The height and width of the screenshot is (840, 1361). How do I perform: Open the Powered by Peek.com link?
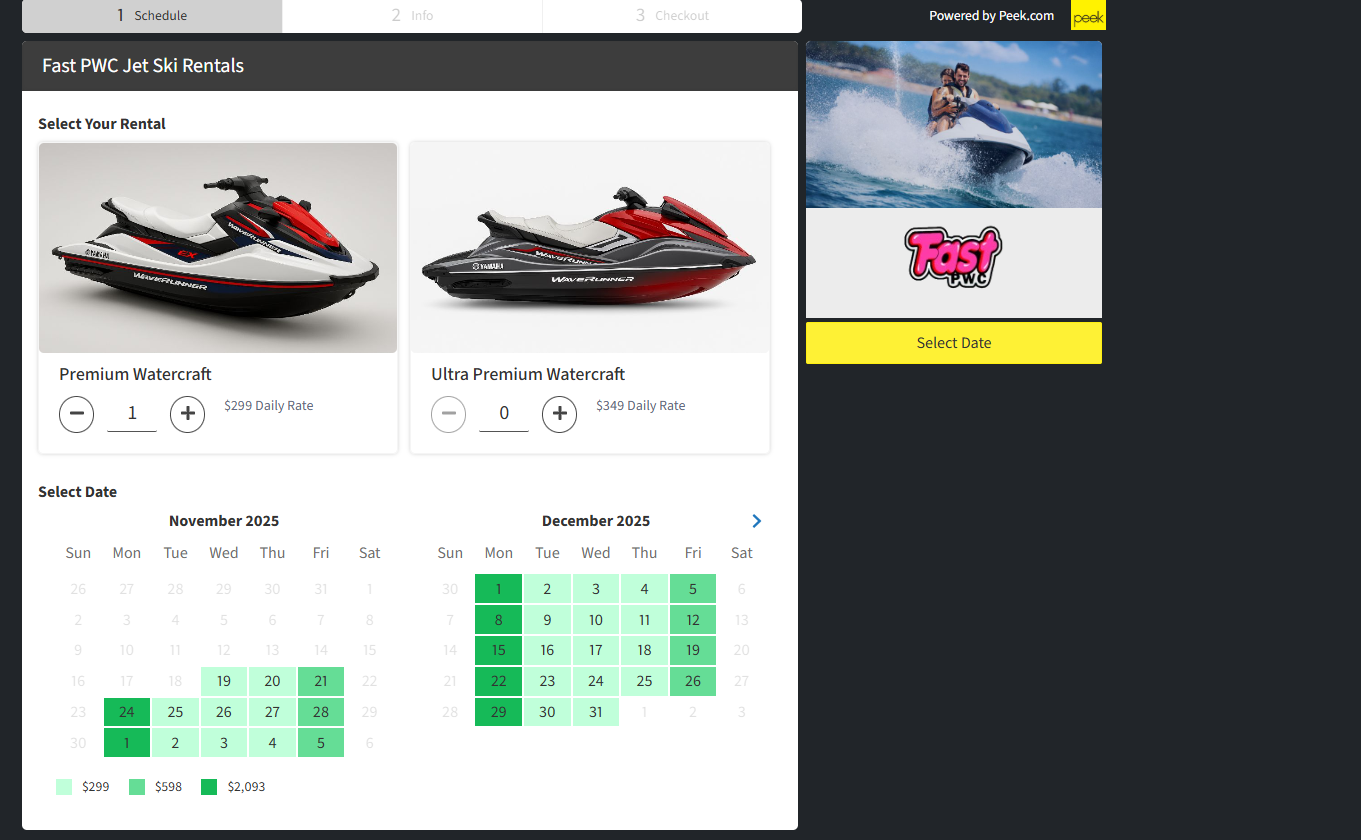coord(991,16)
